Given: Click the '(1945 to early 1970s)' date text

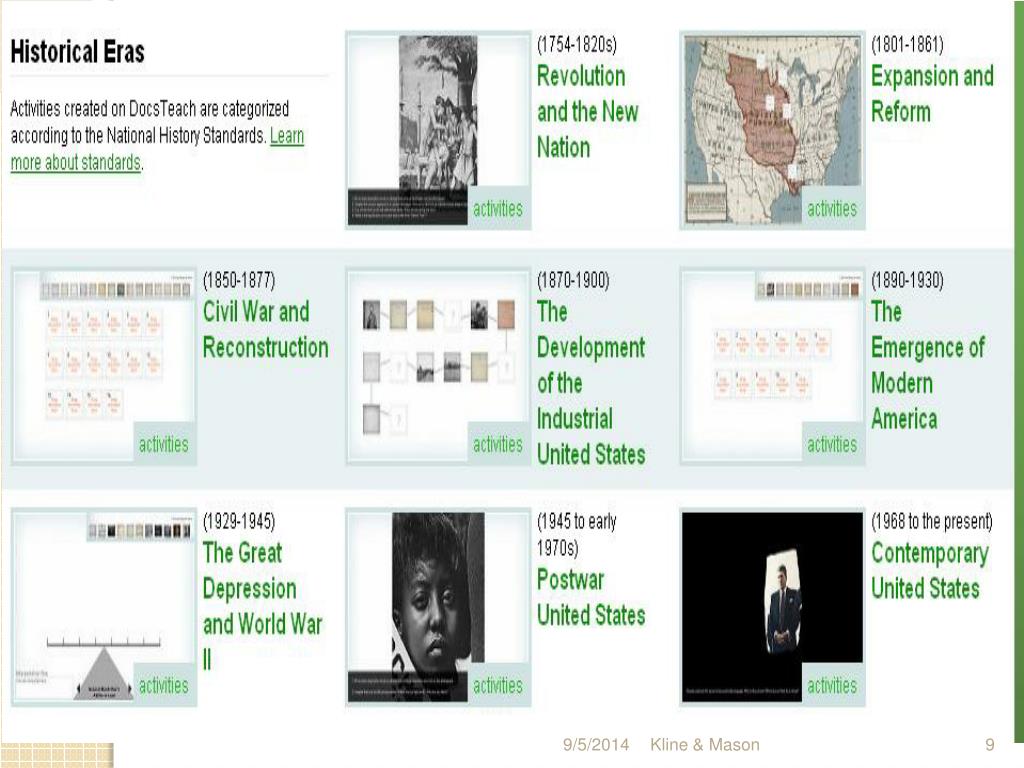Looking at the screenshot, I should [x=576, y=534].
